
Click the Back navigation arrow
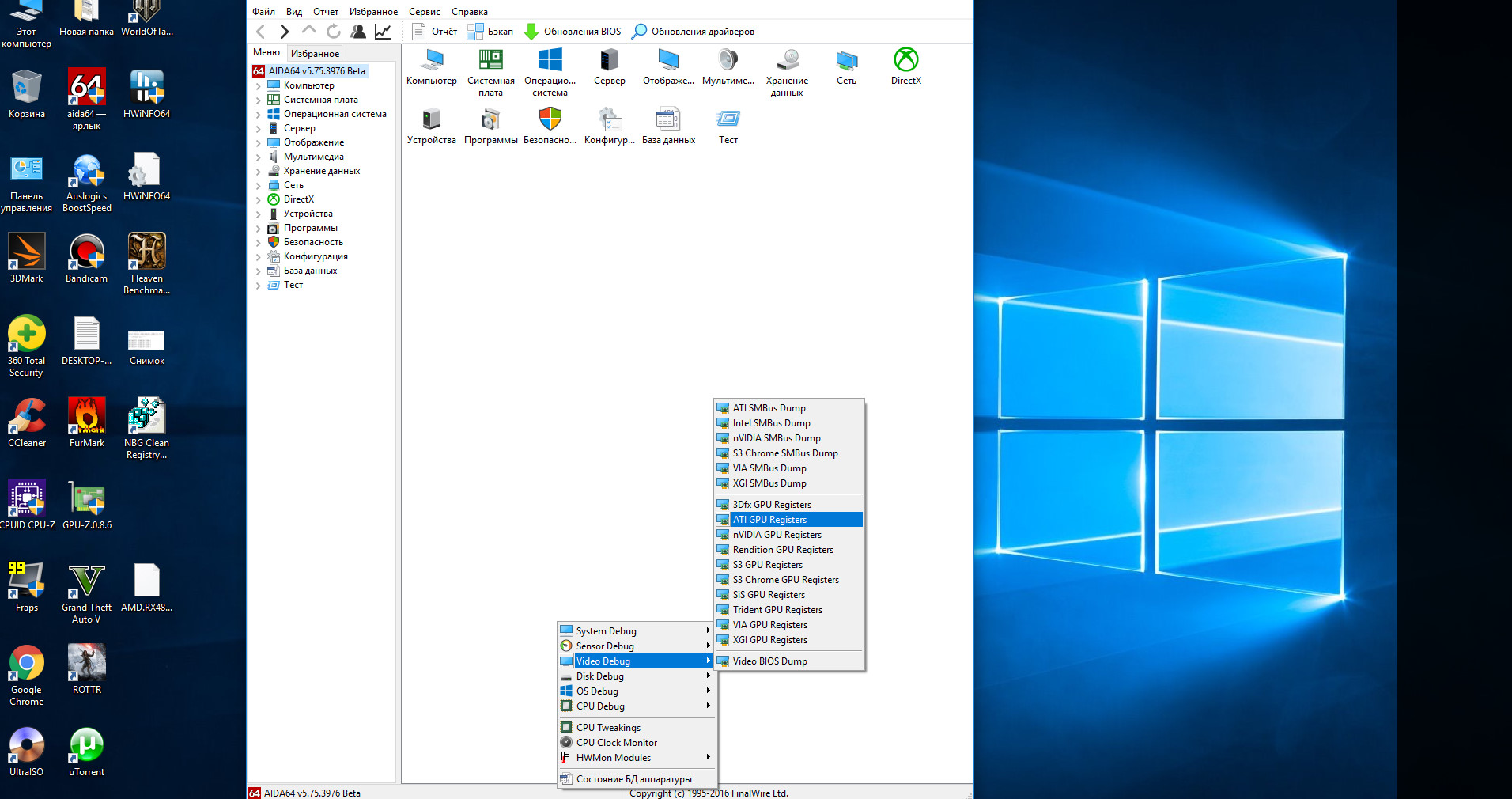pyautogui.click(x=261, y=32)
